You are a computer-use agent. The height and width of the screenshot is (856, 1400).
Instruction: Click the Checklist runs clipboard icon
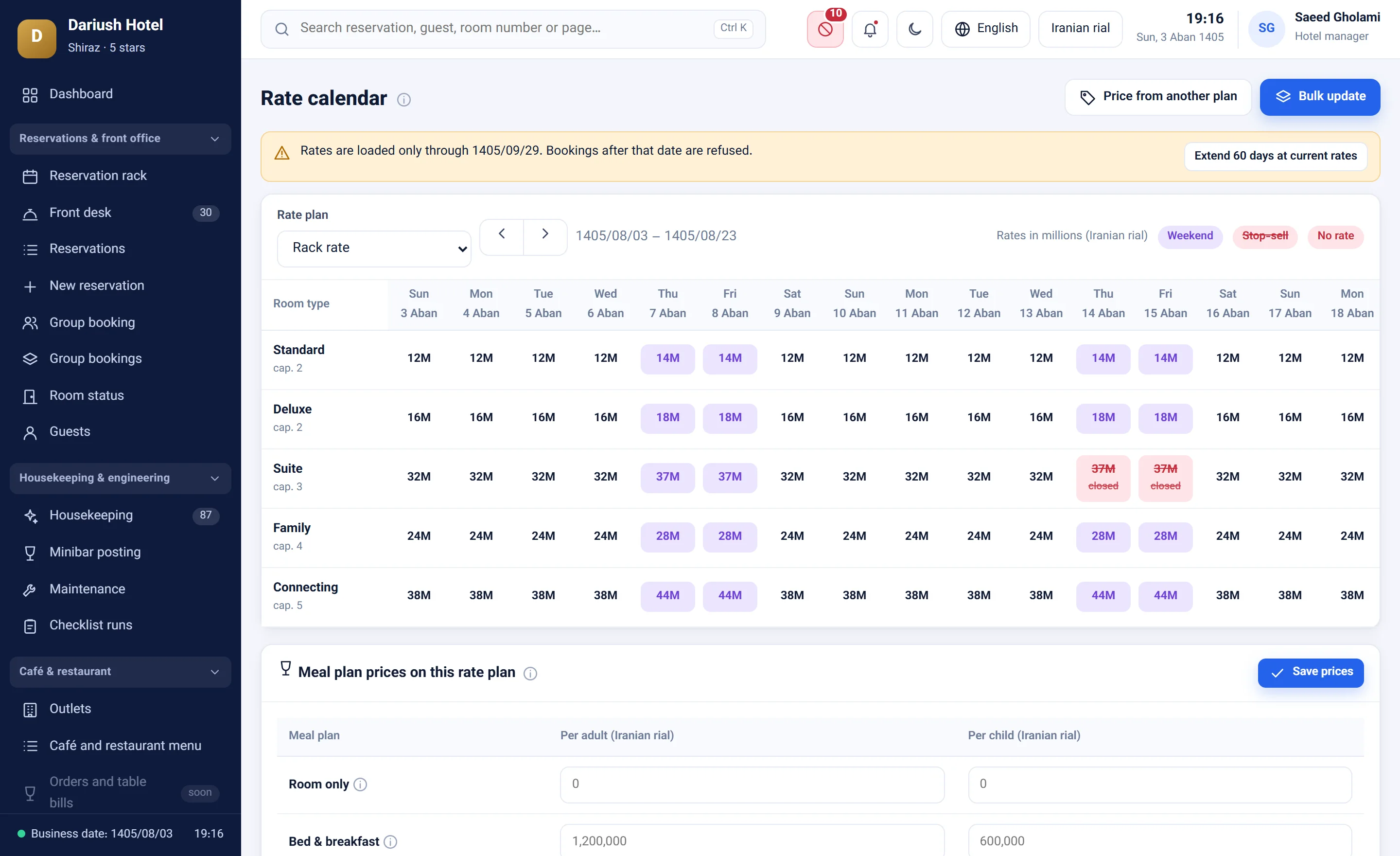pyautogui.click(x=30, y=626)
